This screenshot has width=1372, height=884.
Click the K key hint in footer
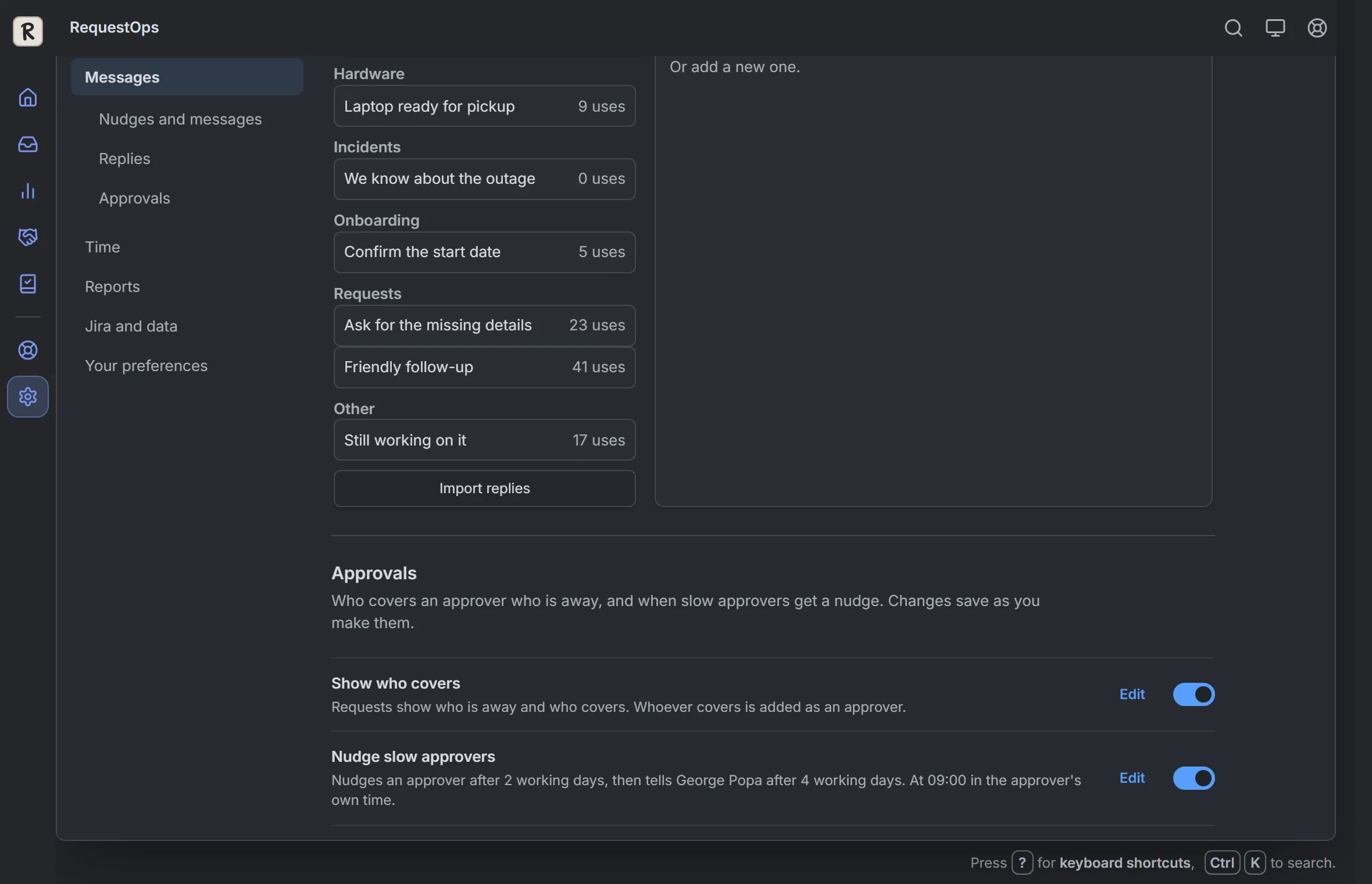(x=1255, y=862)
